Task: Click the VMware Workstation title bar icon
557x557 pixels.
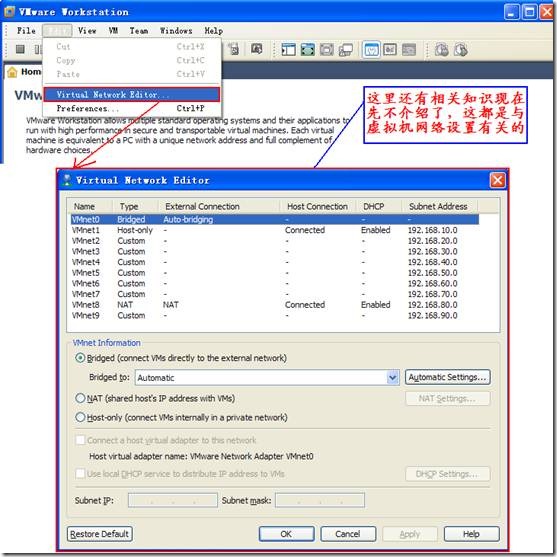Action: (10, 12)
